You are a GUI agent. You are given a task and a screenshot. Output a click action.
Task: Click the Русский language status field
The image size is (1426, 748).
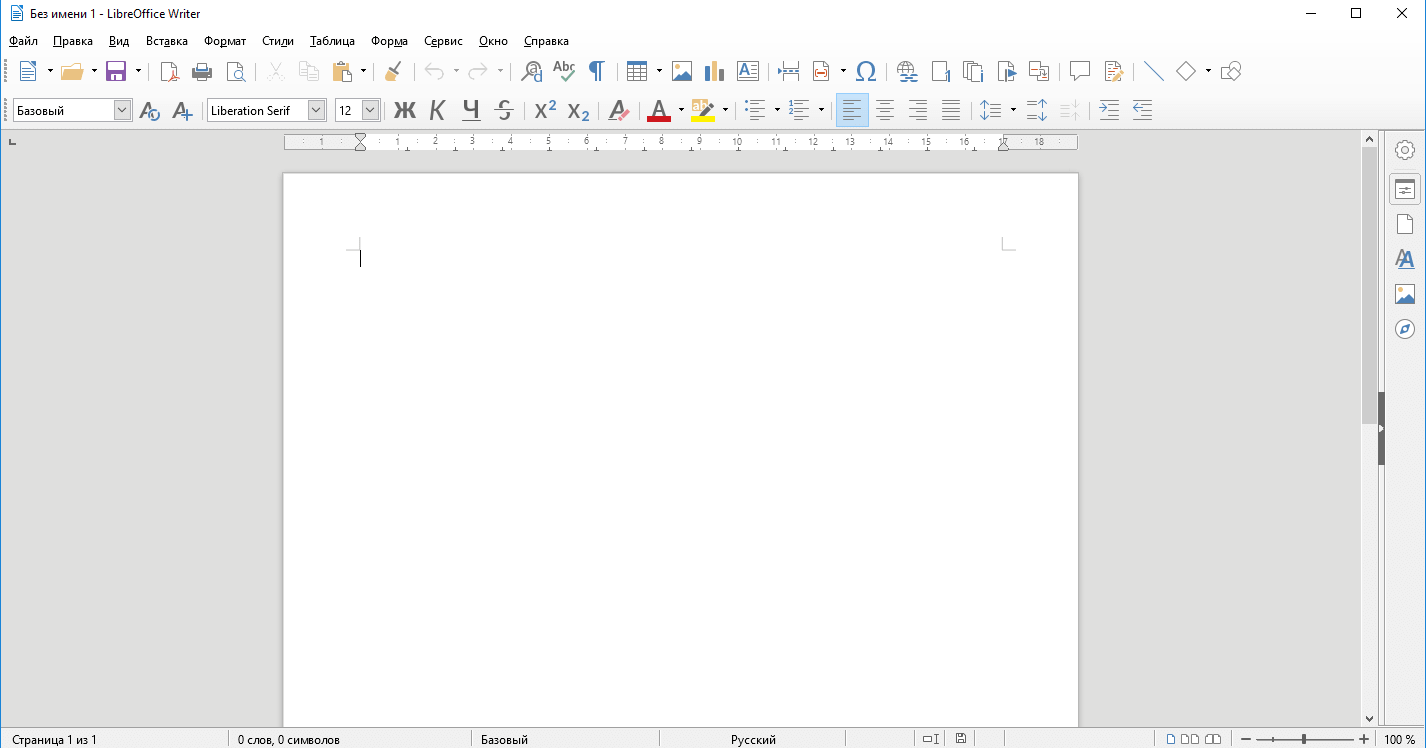[753, 740]
